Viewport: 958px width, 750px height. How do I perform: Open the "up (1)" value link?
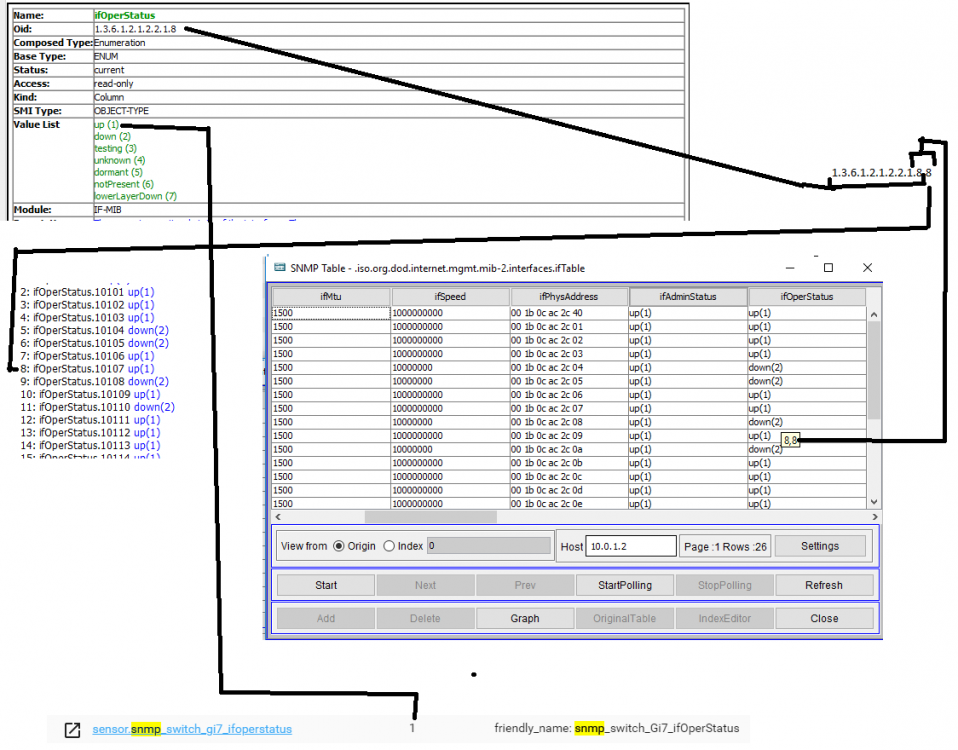pyautogui.click(x=105, y=124)
